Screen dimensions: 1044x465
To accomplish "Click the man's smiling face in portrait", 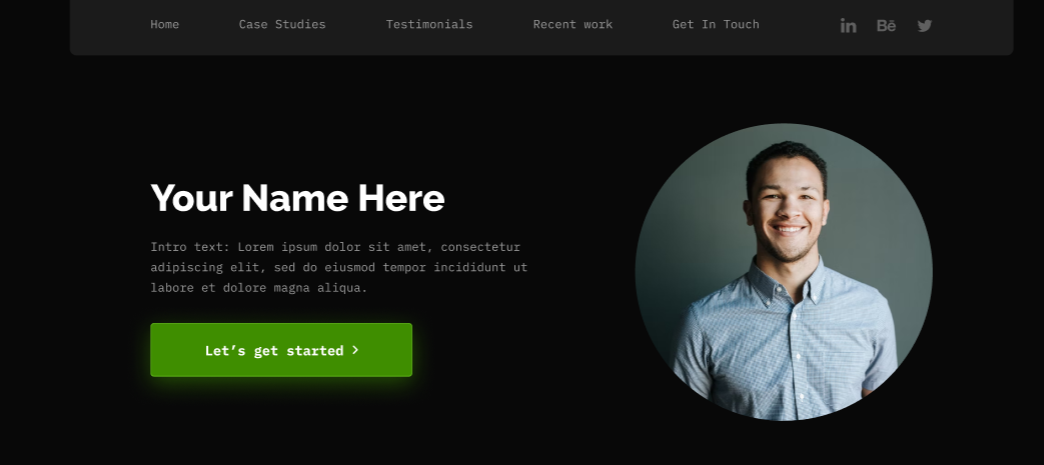I will tap(787, 207).
